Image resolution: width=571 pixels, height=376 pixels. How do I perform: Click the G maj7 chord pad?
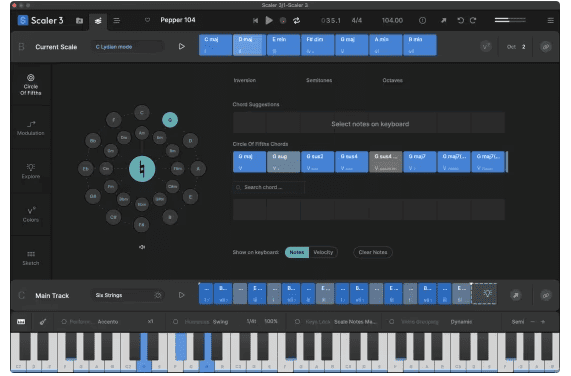coord(420,162)
